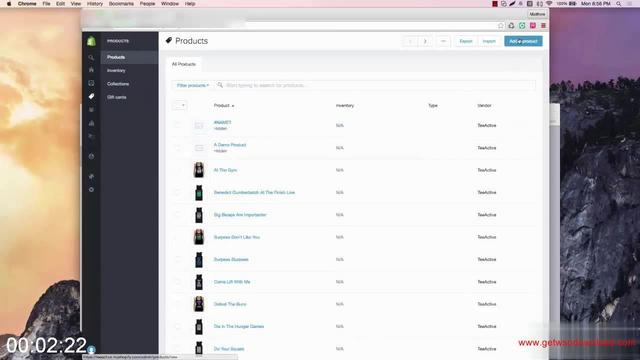Click the Wi-Fi status icon

[549, 4]
